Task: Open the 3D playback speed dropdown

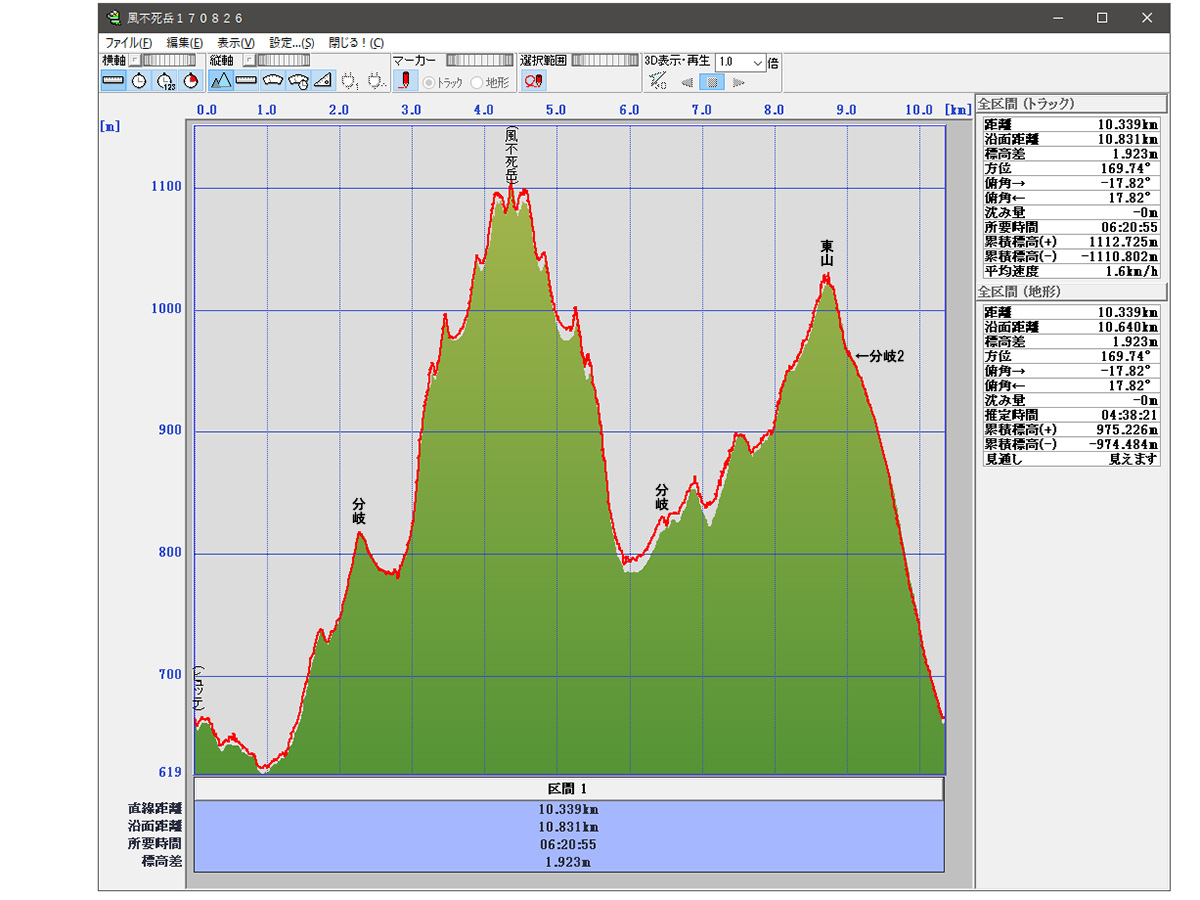Action: pos(757,62)
